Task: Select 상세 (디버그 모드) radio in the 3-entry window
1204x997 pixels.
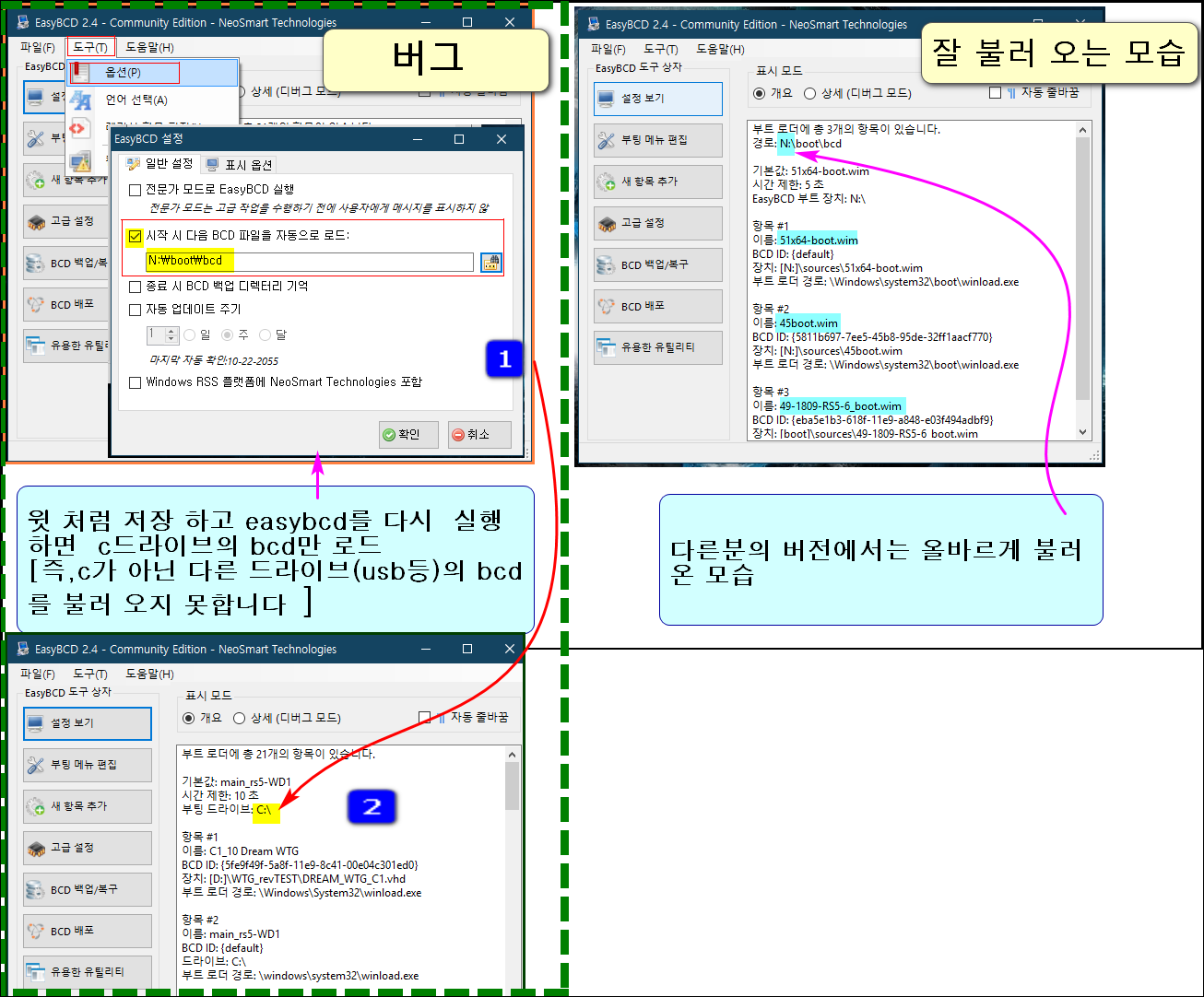Action: coord(809,93)
